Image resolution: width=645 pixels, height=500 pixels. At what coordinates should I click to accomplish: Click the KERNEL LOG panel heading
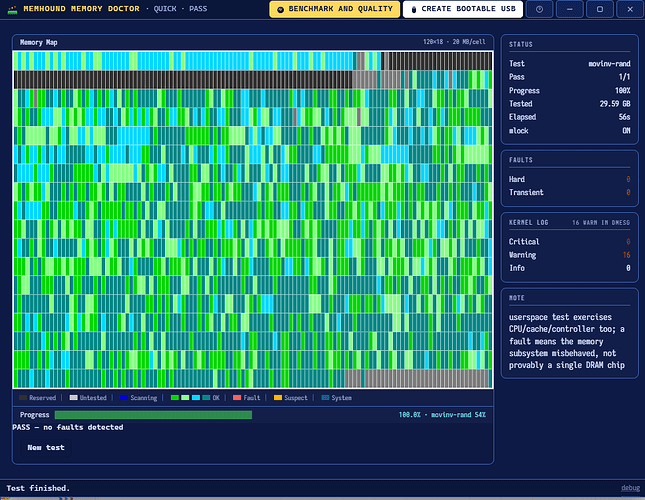click(529, 222)
